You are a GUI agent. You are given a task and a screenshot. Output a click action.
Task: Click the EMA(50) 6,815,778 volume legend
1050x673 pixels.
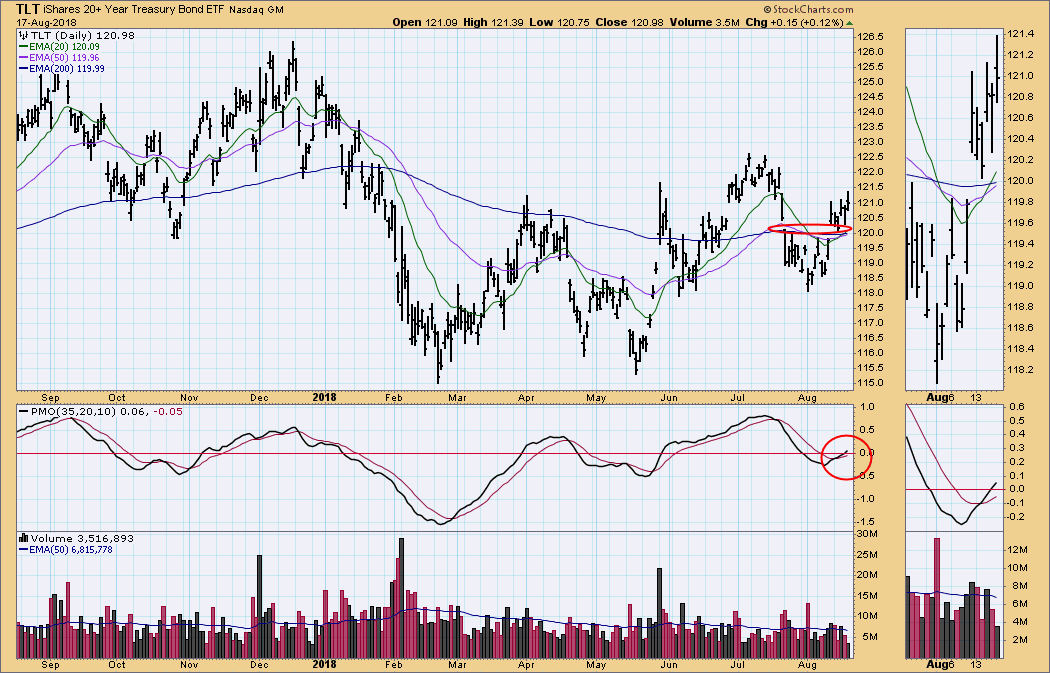pyautogui.click(x=71, y=549)
